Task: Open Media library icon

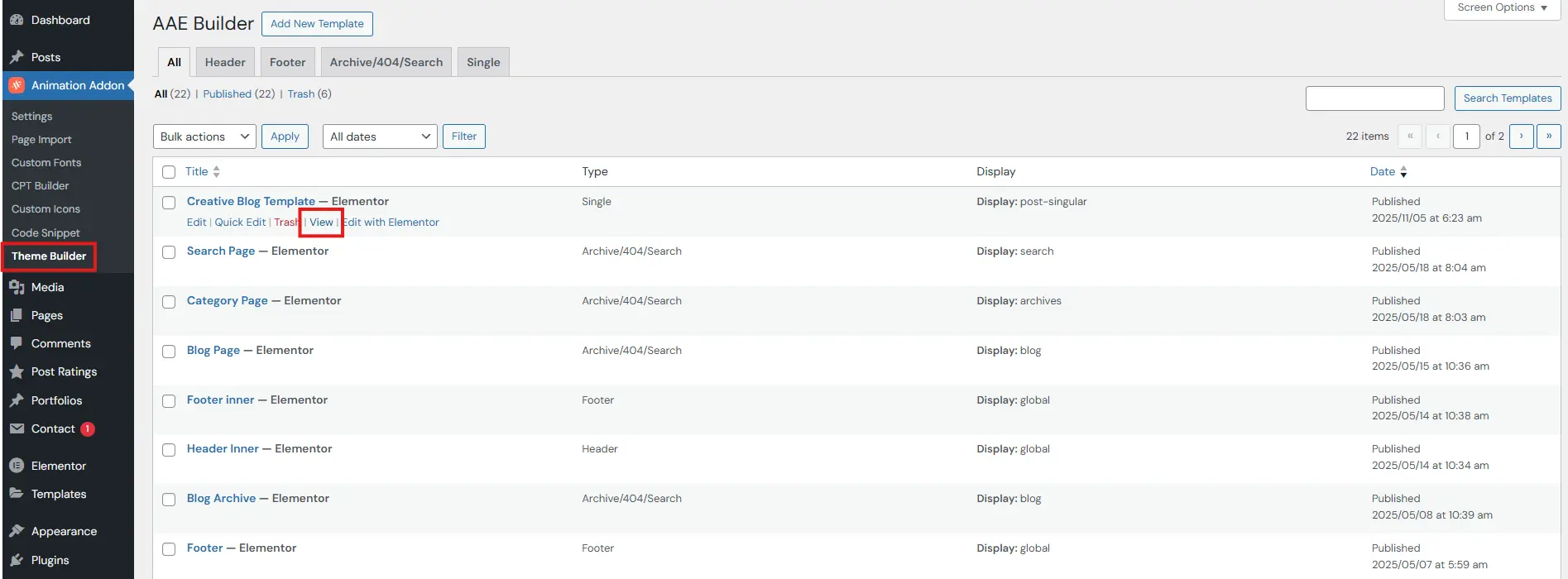Action: click(17, 287)
